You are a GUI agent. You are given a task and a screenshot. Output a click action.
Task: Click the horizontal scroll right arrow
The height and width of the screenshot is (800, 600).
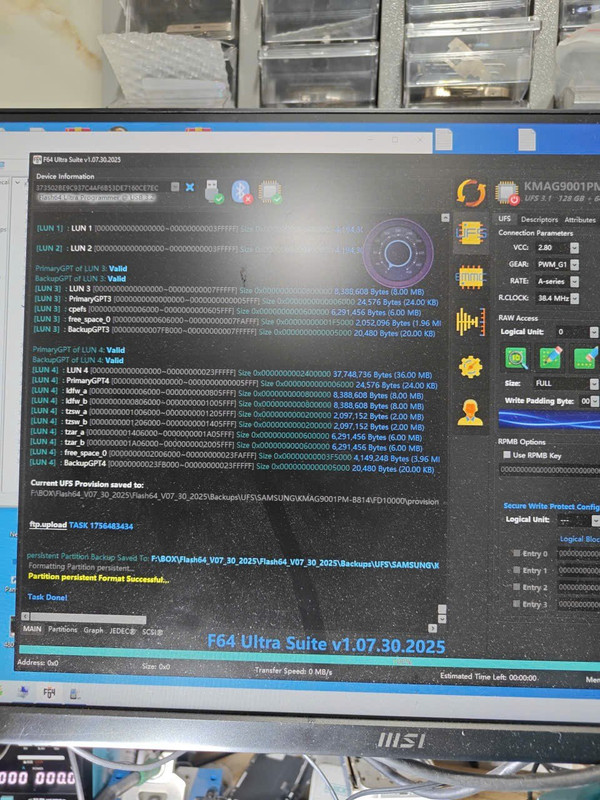432,628
